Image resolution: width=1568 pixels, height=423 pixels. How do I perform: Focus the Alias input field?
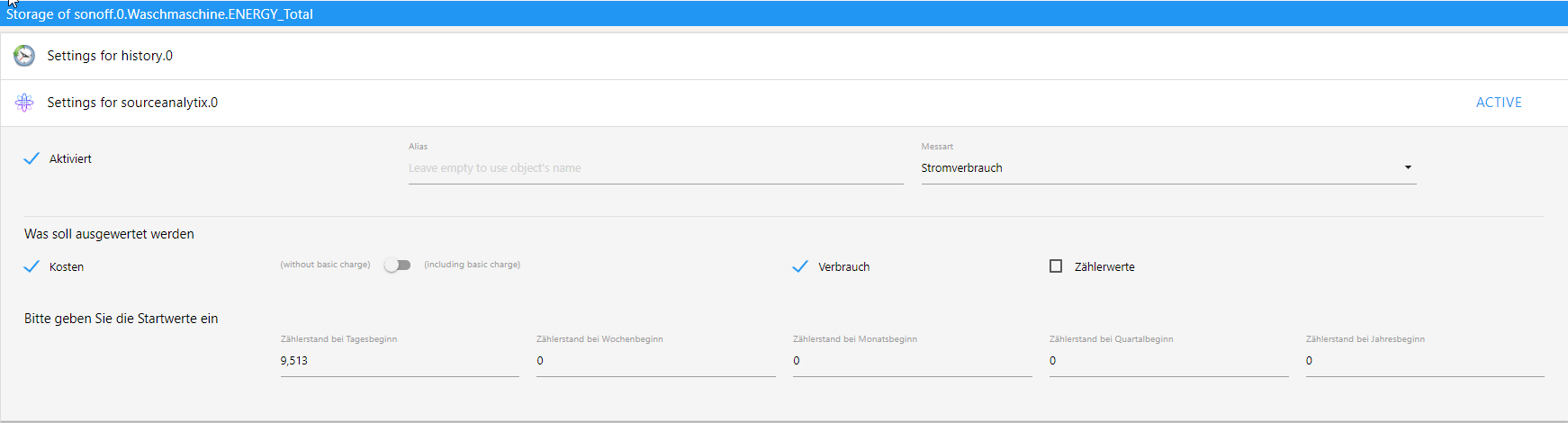coord(655,168)
